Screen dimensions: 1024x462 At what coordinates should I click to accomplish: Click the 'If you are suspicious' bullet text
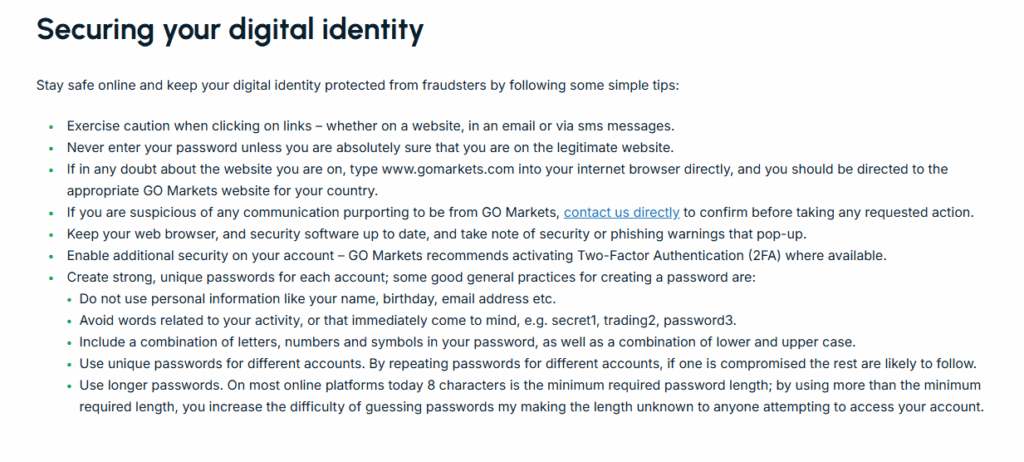pyautogui.click(x=520, y=212)
